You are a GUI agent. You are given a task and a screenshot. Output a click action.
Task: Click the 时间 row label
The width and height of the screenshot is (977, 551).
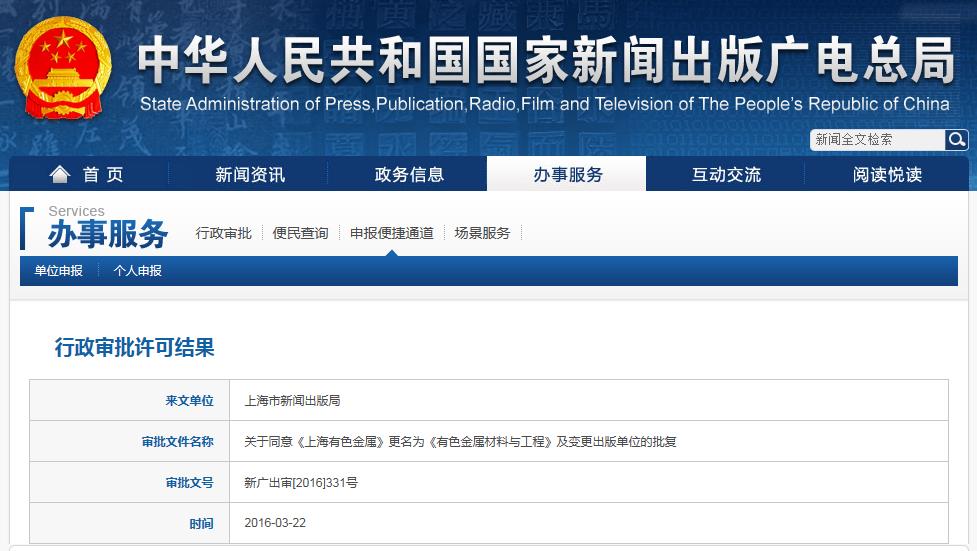pos(201,524)
